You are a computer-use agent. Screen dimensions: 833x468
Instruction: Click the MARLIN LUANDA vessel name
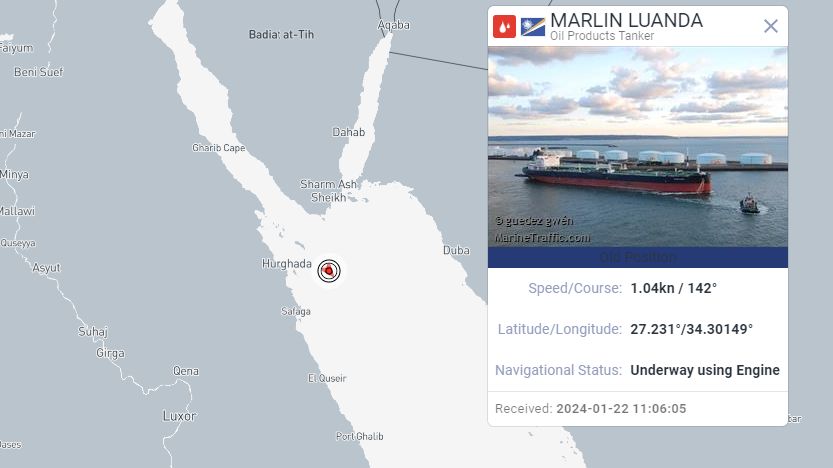tap(626, 20)
